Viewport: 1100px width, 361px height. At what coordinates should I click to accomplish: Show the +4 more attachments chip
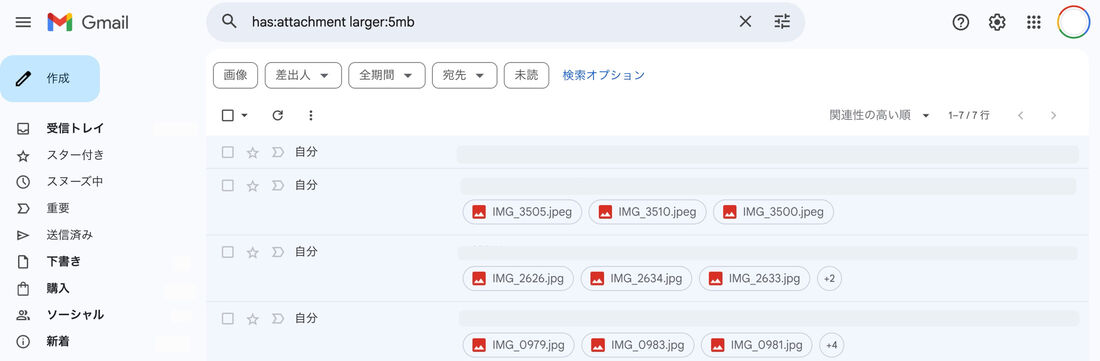[832, 345]
